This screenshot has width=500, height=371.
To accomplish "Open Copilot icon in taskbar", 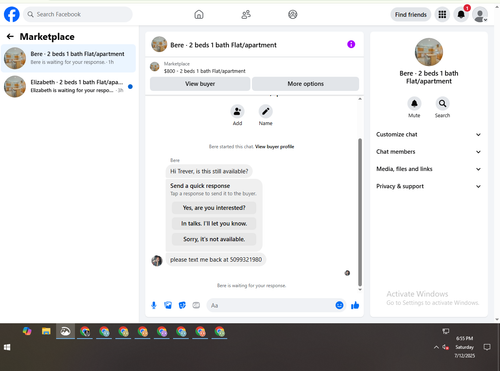I will click(27, 331).
